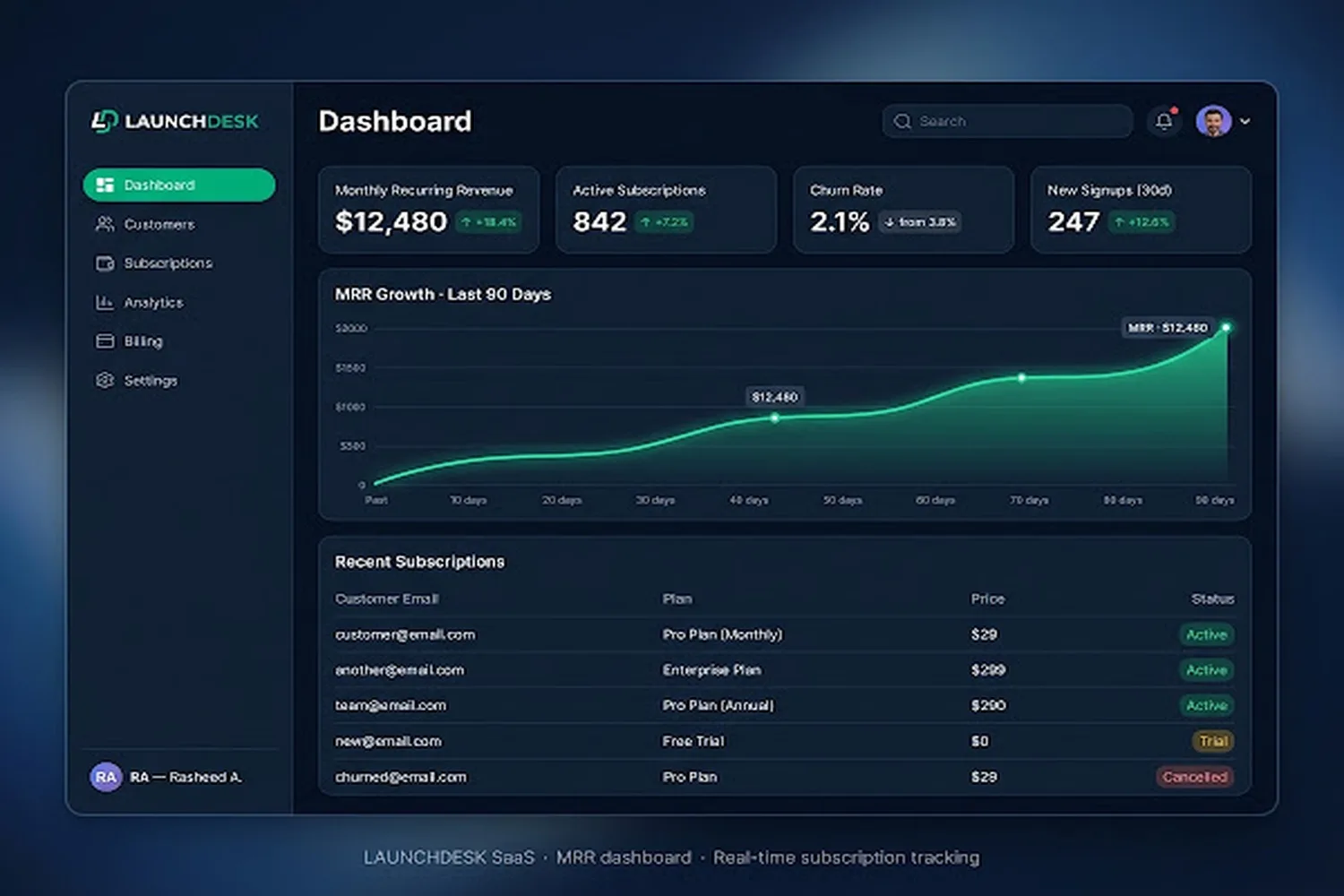The height and width of the screenshot is (896, 1344).
Task: Click the profile avatar photo
Action: [1214, 121]
